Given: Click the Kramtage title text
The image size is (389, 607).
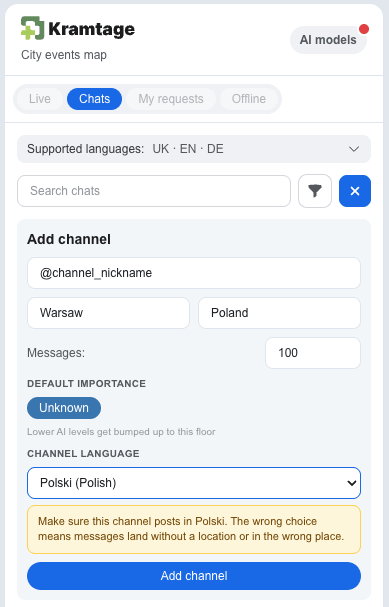Looking at the screenshot, I should click(x=91, y=29).
